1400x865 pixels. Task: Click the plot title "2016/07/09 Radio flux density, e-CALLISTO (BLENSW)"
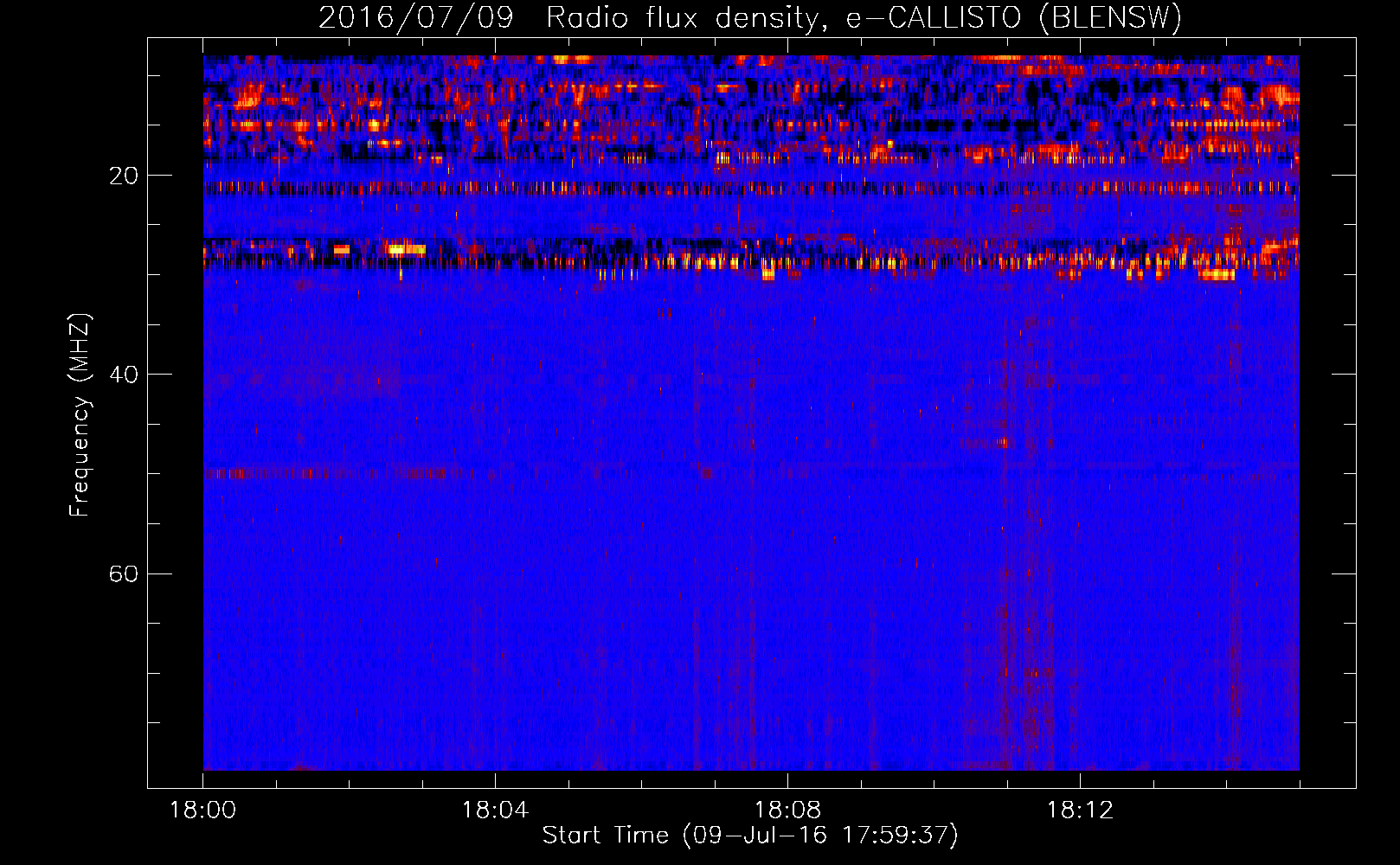[x=750, y=18]
